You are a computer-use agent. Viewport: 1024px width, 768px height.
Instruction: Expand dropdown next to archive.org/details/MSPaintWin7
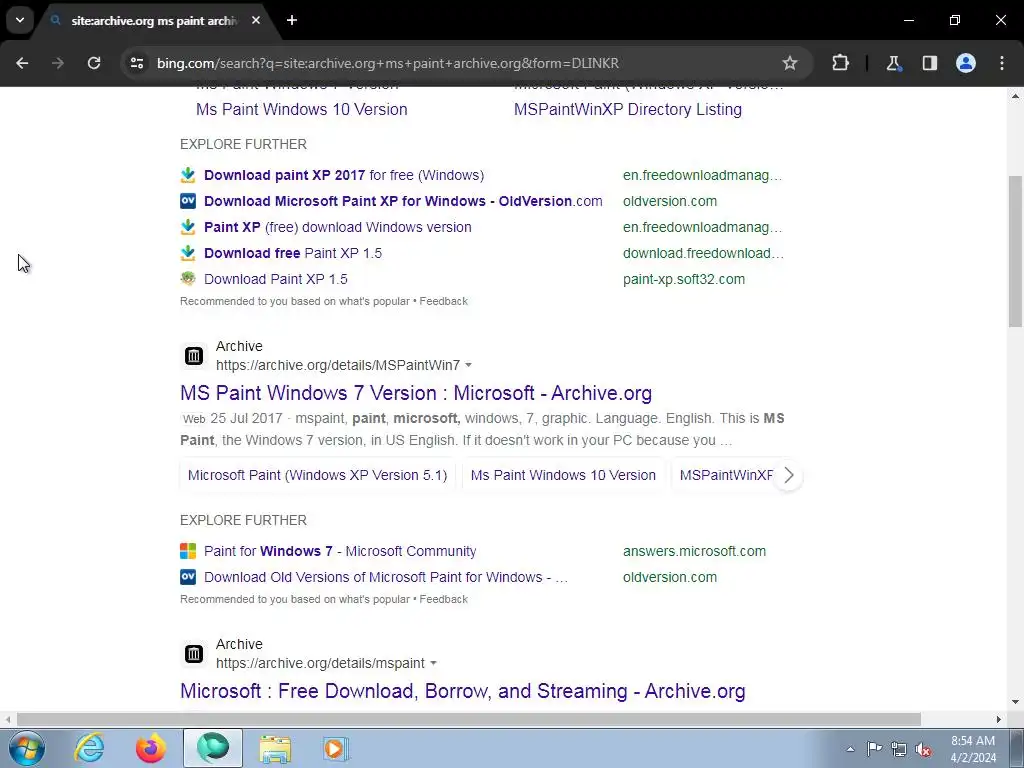click(x=468, y=365)
